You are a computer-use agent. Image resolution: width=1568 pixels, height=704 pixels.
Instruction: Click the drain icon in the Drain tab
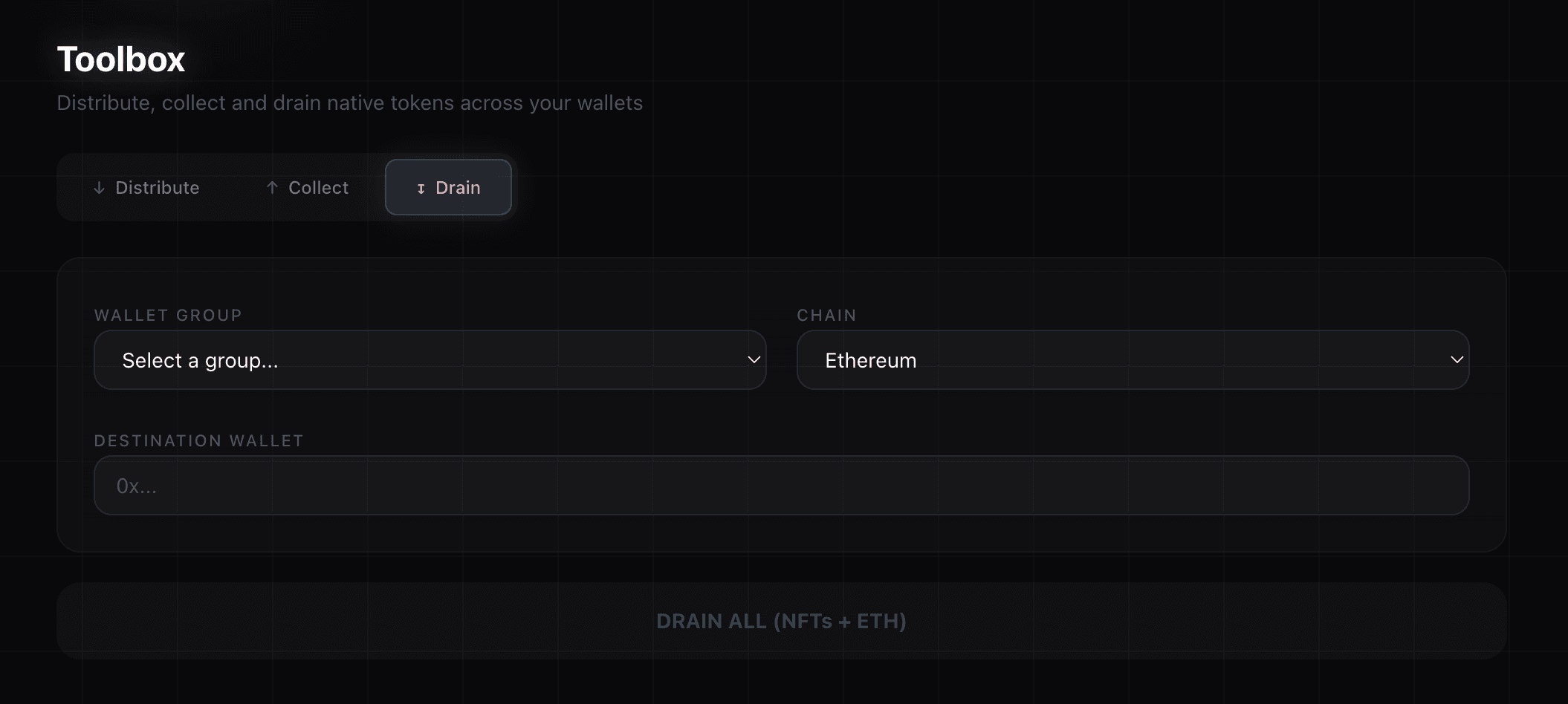(421, 189)
